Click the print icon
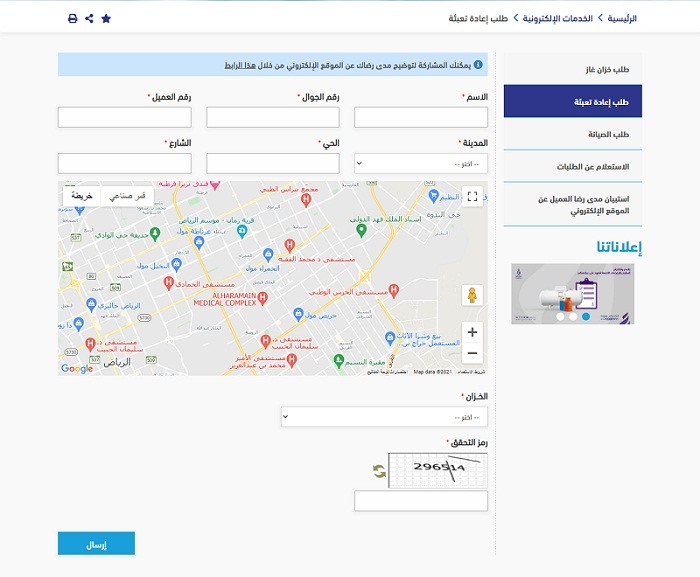The height and width of the screenshot is (577, 700). [x=72, y=18]
